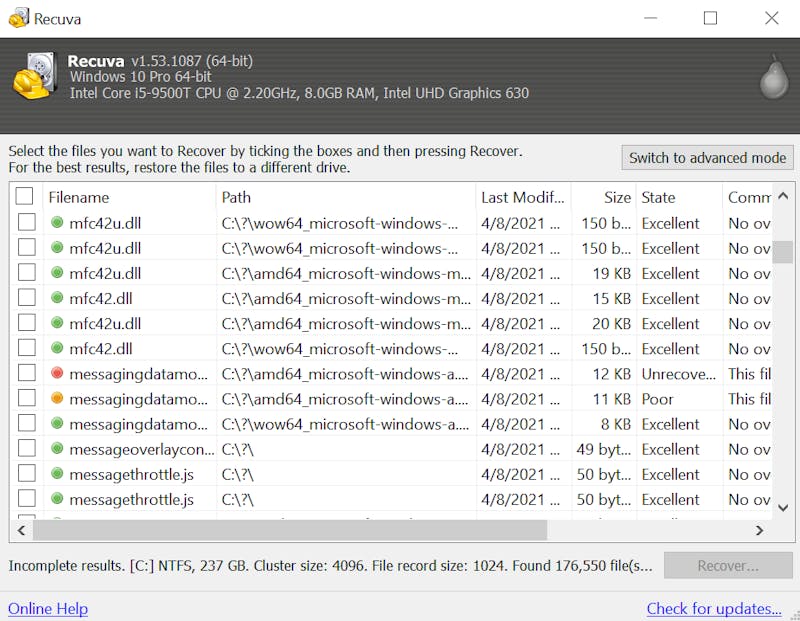
Task: Click the Piriform pear icon
Action: (774, 77)
